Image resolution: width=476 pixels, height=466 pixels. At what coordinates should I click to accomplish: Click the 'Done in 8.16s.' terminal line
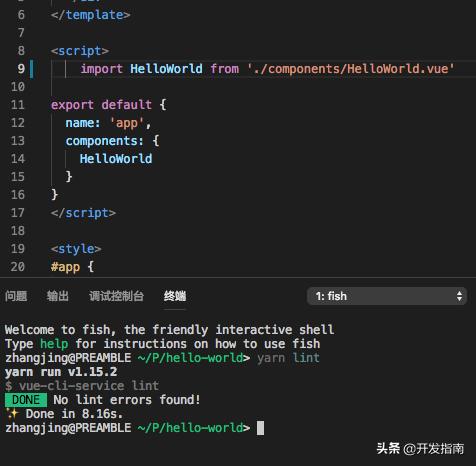point(74,414)
